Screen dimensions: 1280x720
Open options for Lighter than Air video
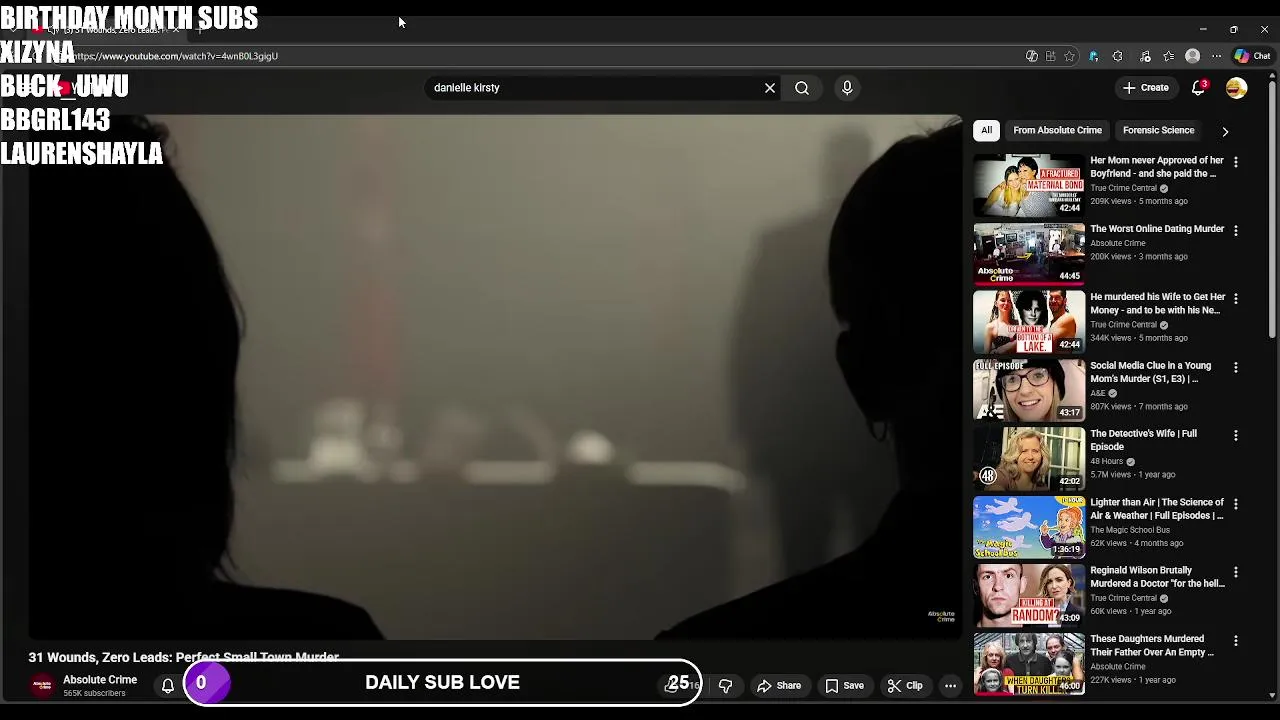coord(1236,504)
